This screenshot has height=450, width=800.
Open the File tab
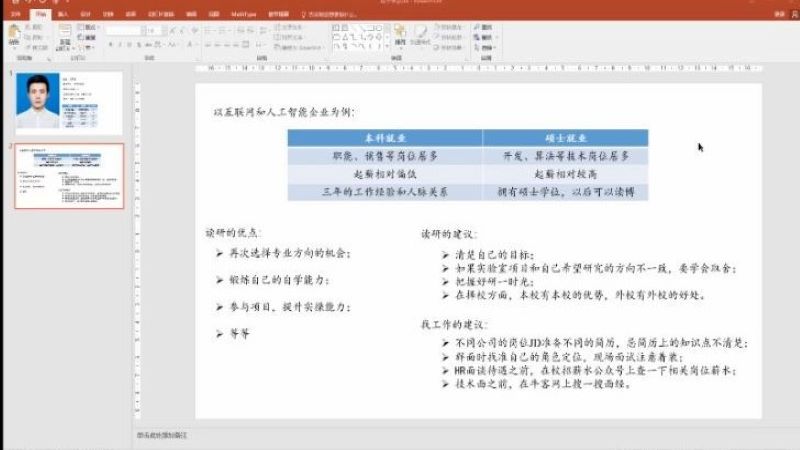[13, 16]
